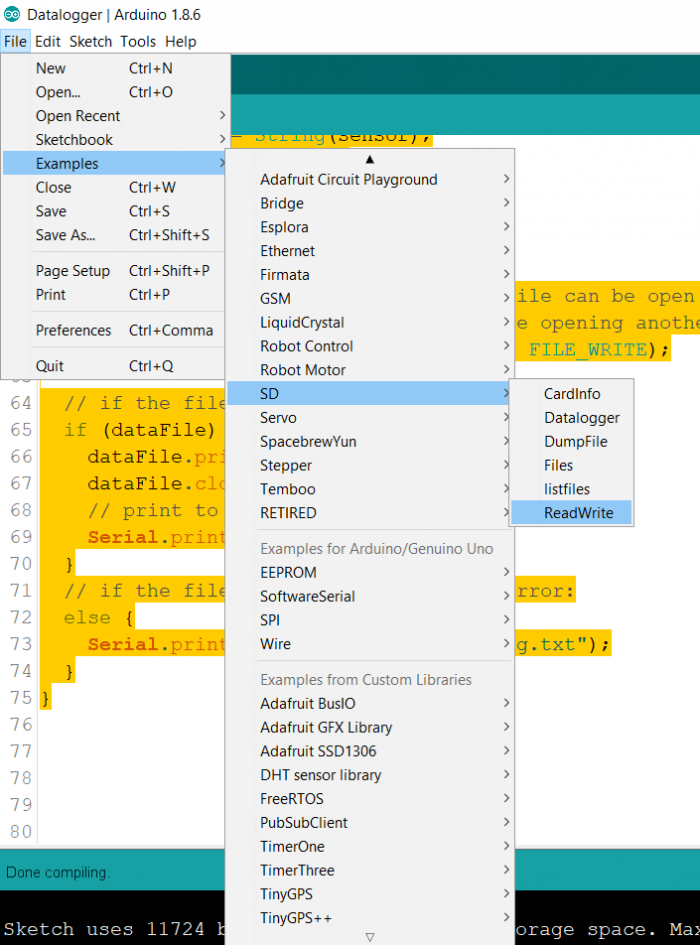Screen dimensions: 700x945
Task: Expand the TimerThree examples submenu
Action: point(370,870)
